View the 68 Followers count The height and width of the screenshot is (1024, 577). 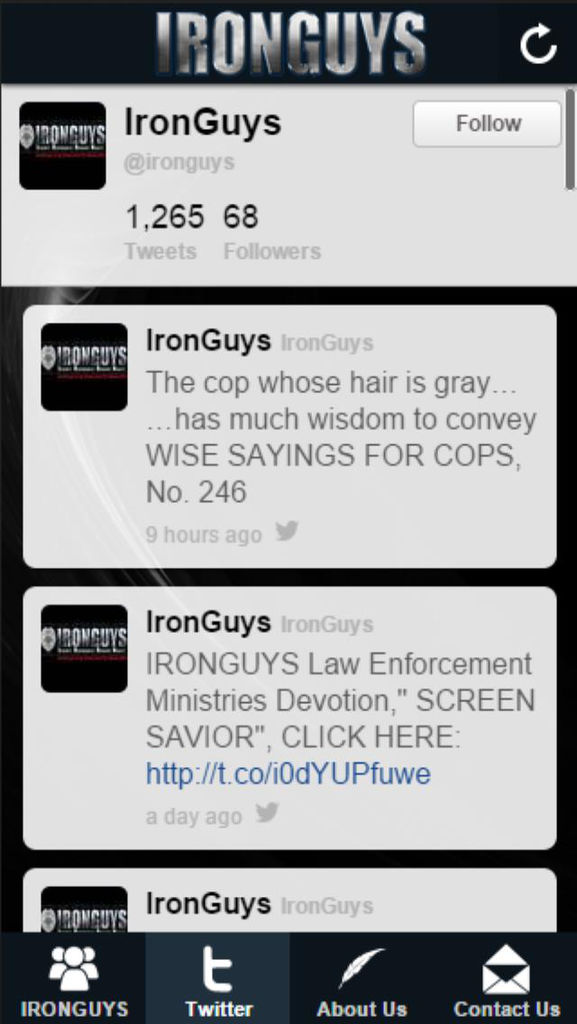click(x=272, y=232)
